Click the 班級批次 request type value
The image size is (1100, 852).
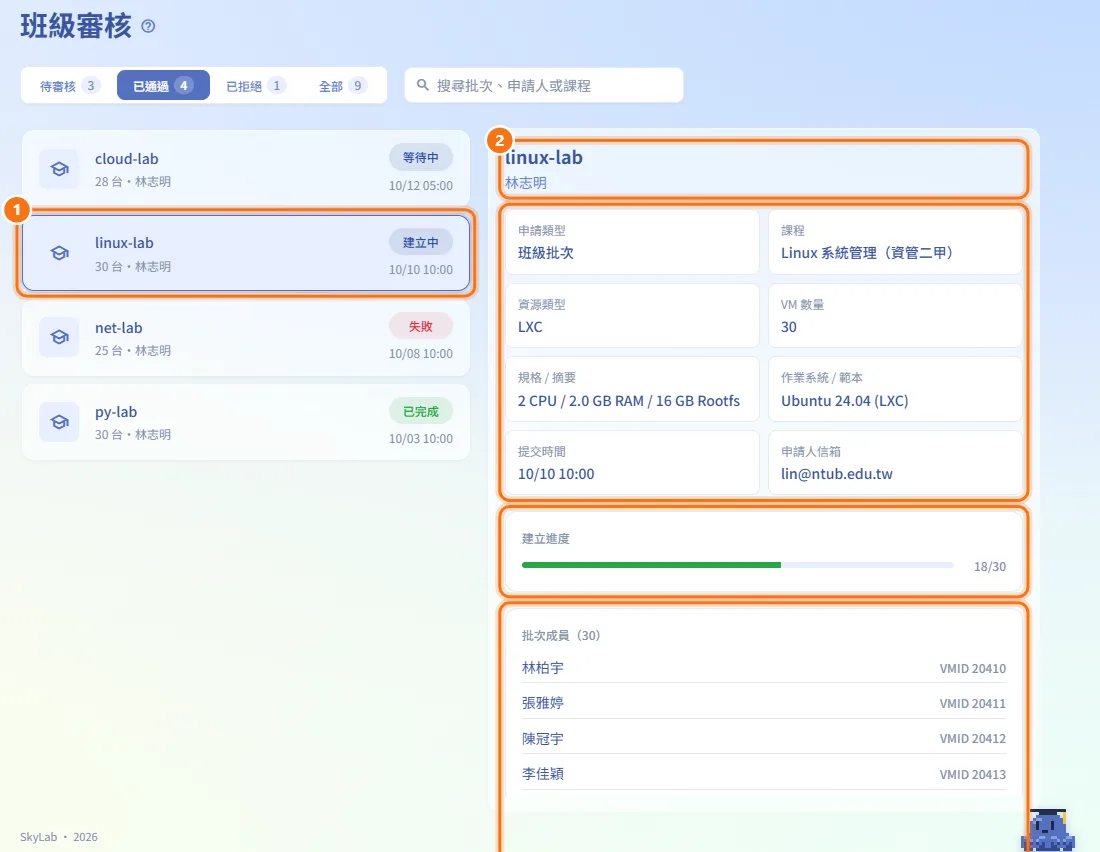pyautogui.click(x=545, y=253)
